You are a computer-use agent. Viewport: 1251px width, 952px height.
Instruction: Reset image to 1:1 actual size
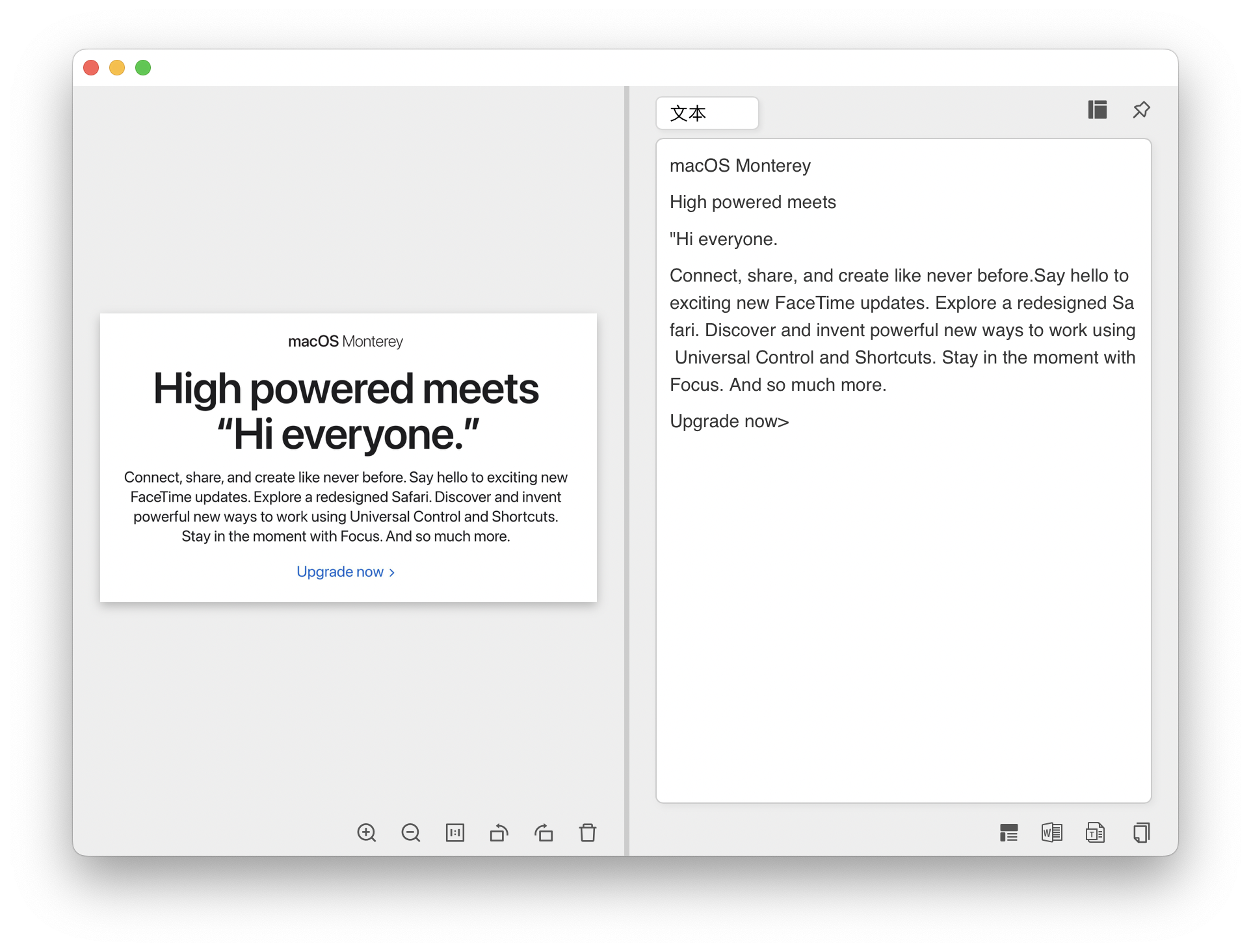(x=455, y=832)
